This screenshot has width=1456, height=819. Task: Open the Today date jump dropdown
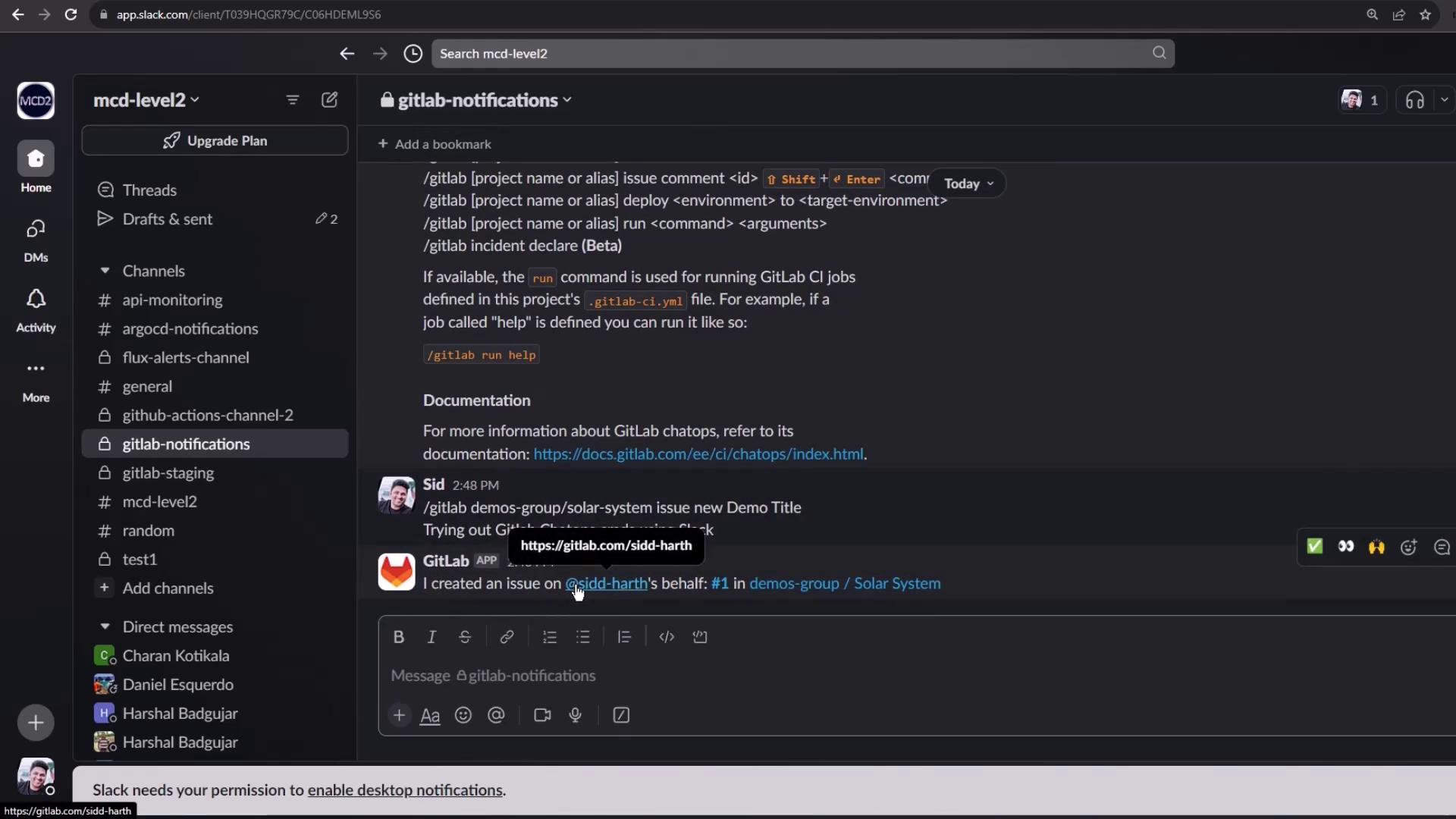[968, 184]
